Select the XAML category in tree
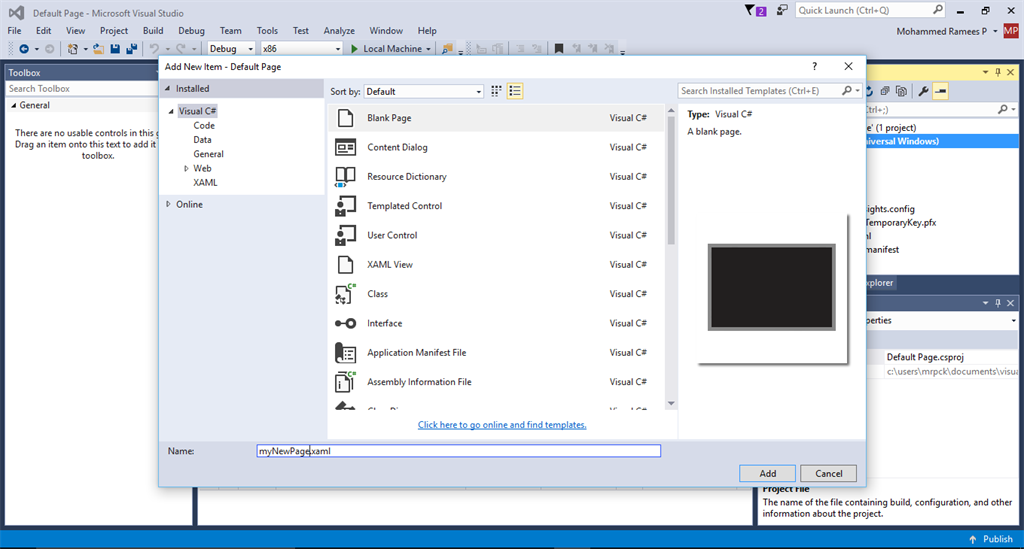Screen dimensions: 1024x549 [x=205, y=183]
